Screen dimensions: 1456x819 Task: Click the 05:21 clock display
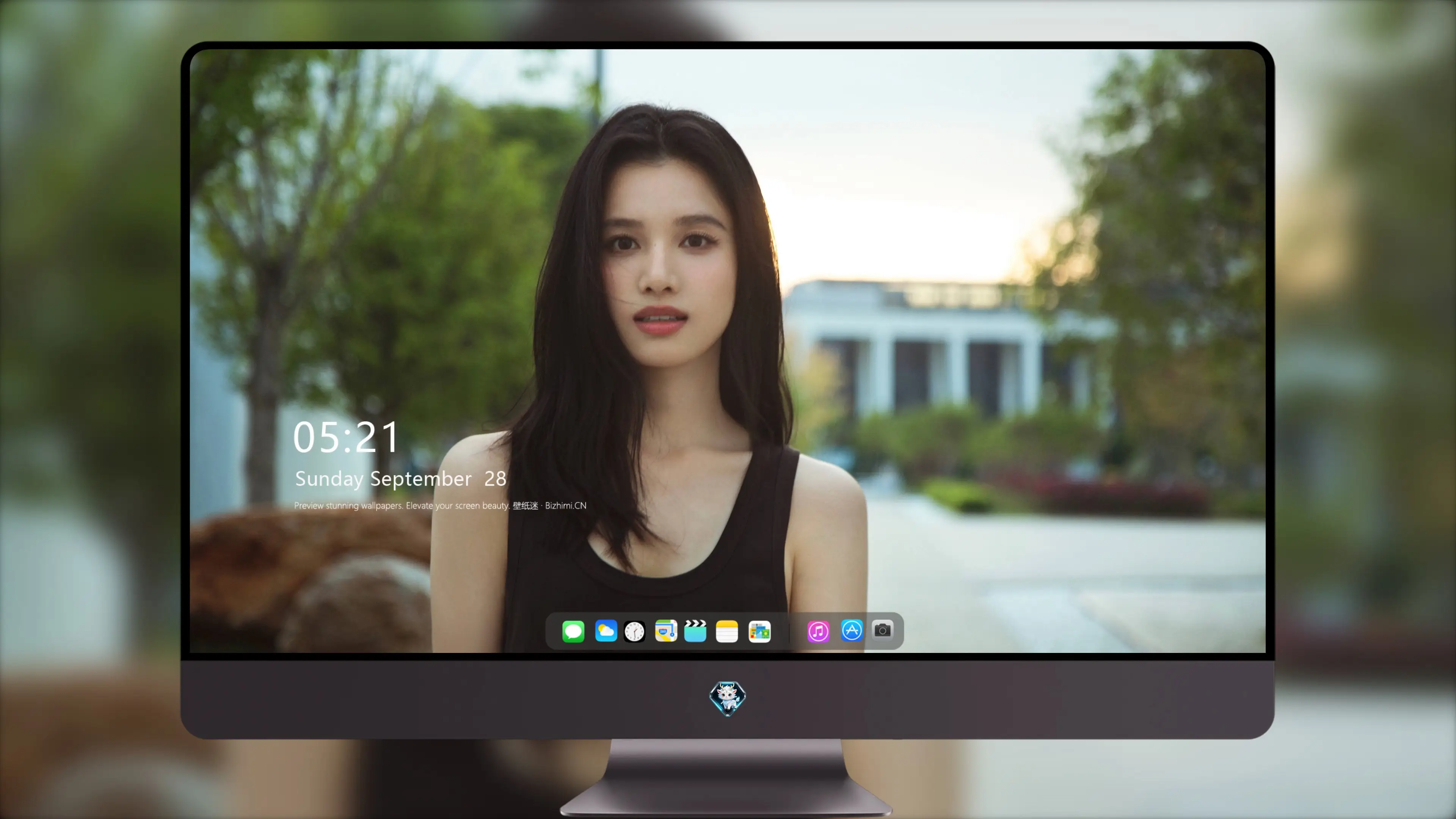click(346, 437)
